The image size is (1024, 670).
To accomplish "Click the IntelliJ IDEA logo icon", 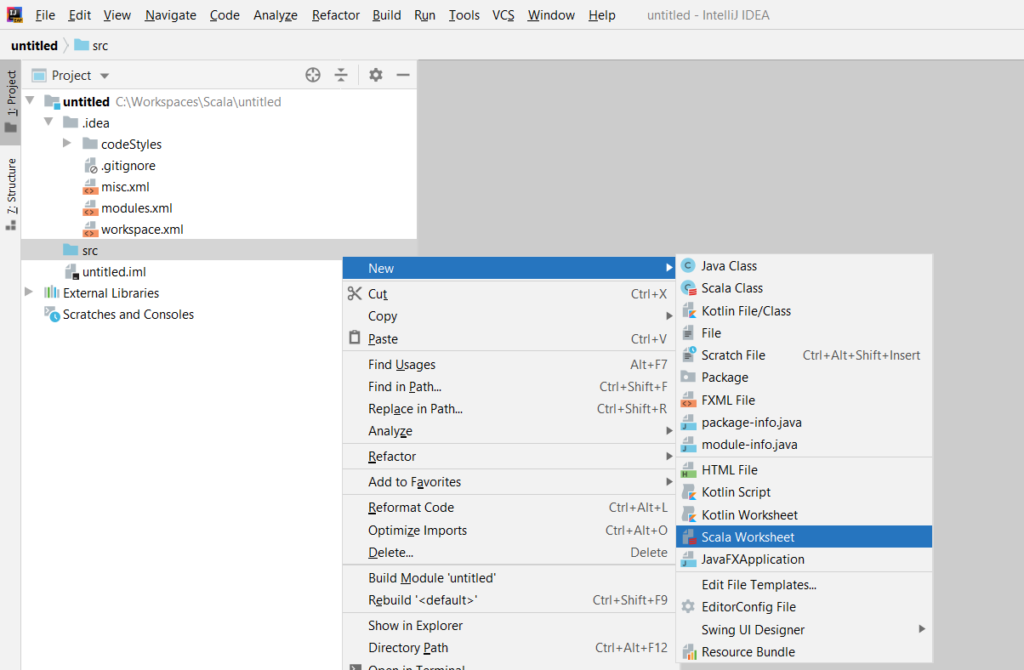I will pos(14,14).
